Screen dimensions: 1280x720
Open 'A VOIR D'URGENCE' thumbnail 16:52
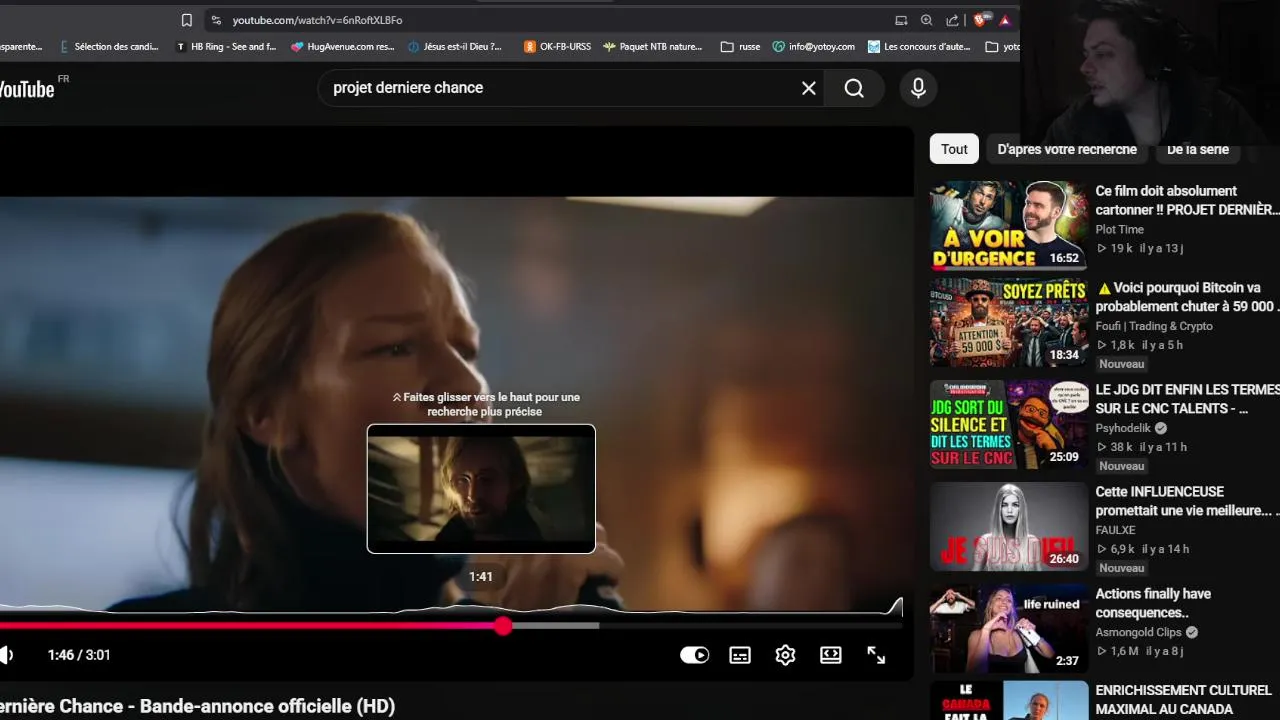pyautogui.click(x=1008, y=226)
